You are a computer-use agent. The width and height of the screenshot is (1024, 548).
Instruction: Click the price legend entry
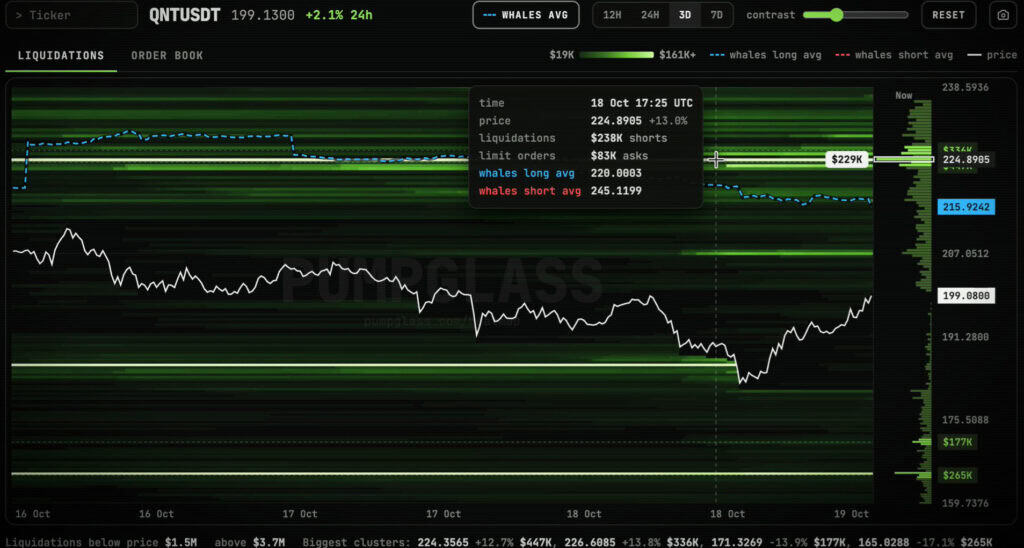pos(992,55)
